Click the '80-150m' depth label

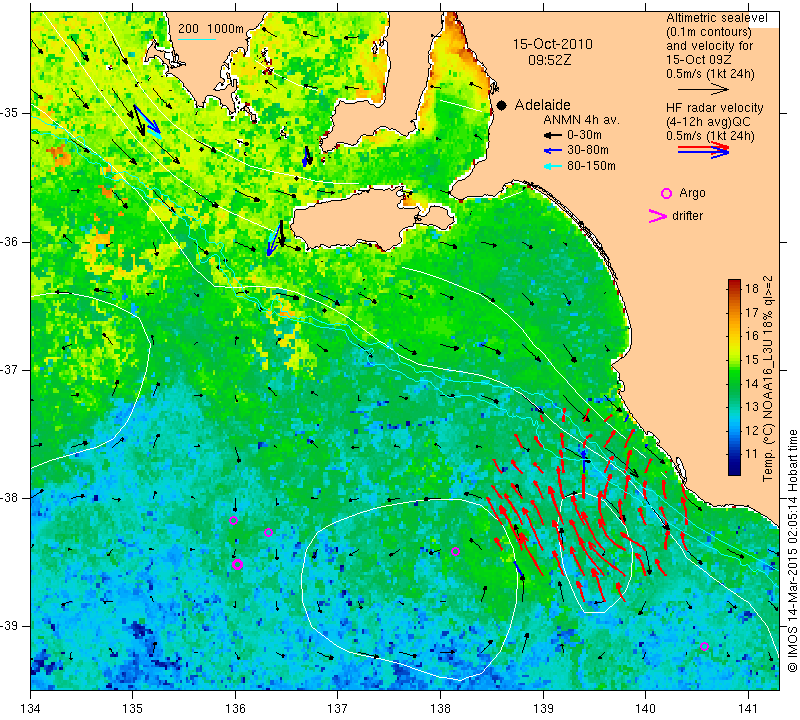click(x=591, y=166)
